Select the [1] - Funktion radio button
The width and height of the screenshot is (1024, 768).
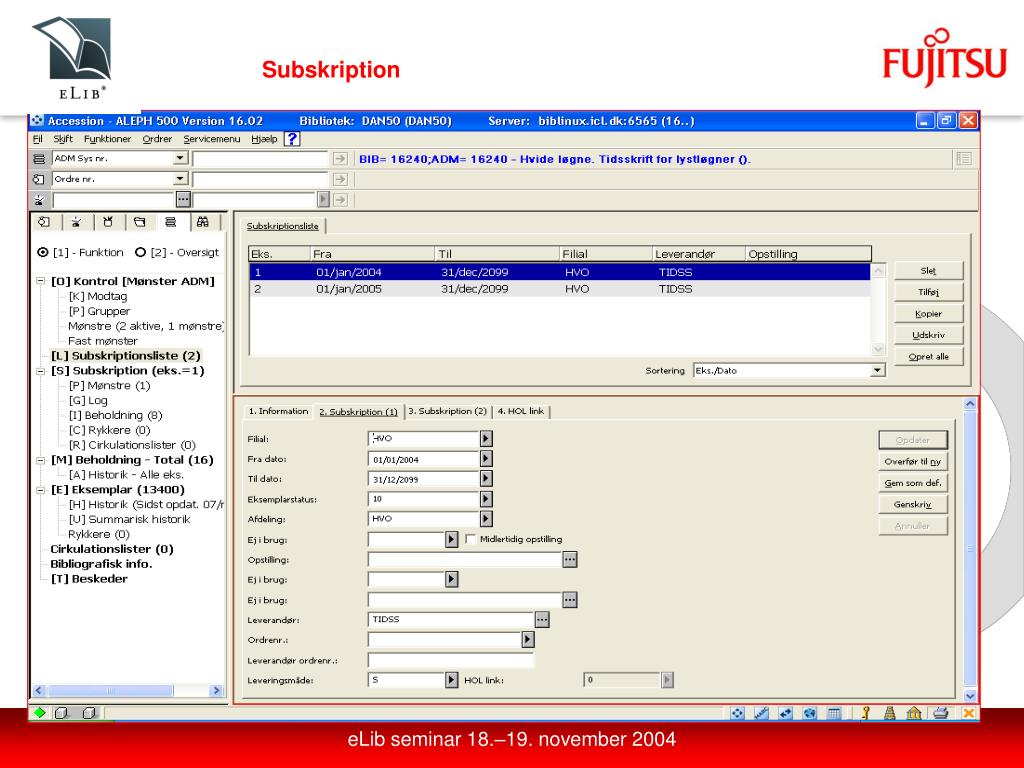(43, 252)
